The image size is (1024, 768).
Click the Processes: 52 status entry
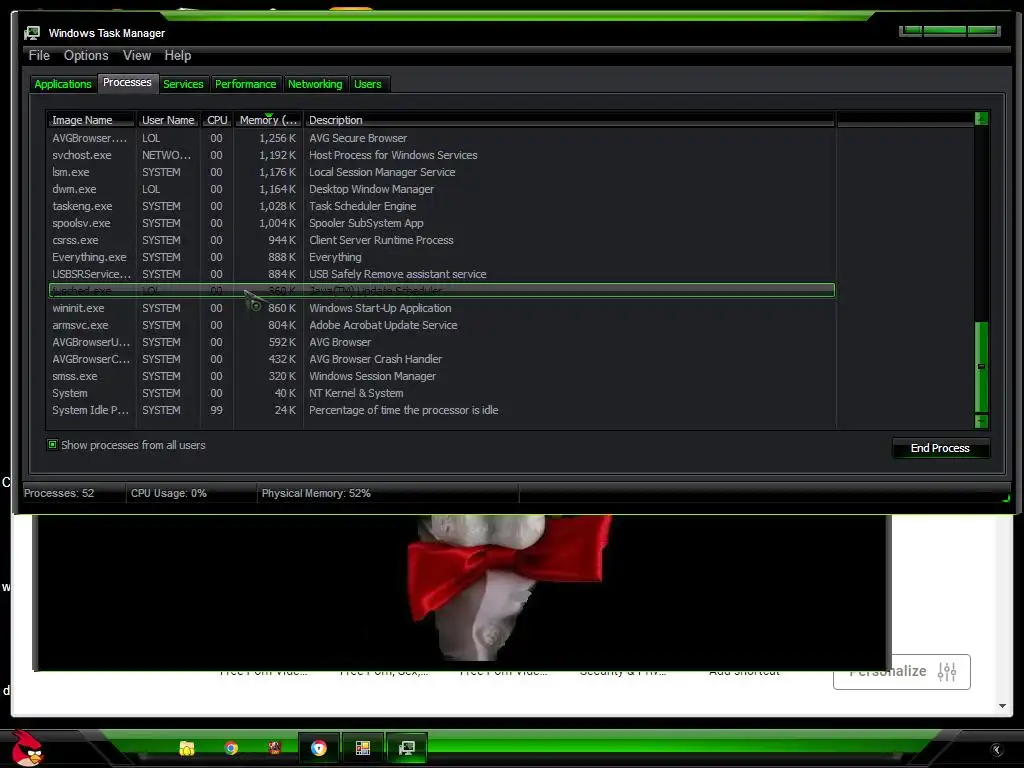click(59, 494)
